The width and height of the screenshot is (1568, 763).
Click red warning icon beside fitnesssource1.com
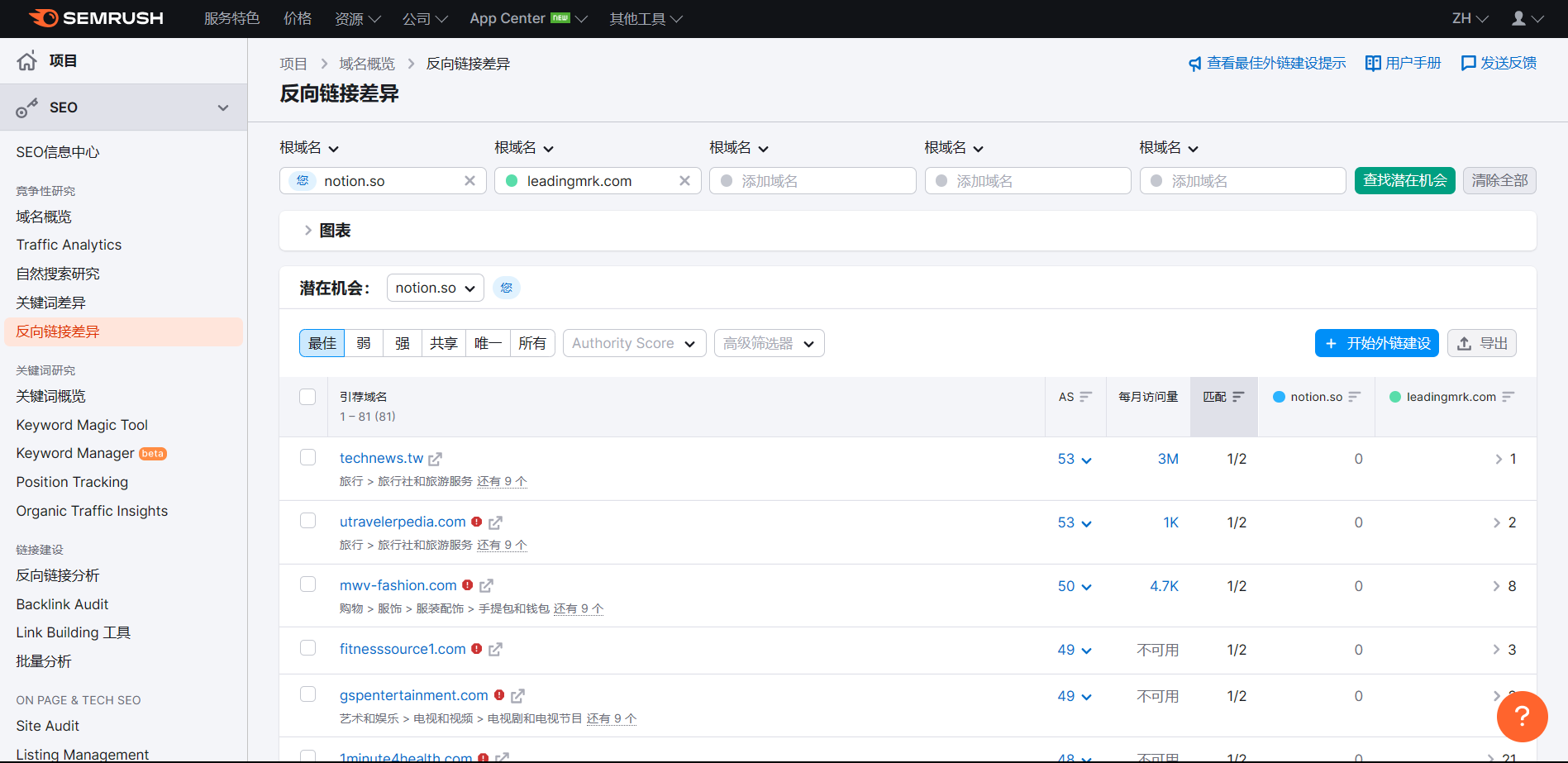click(x=477, y=649)
